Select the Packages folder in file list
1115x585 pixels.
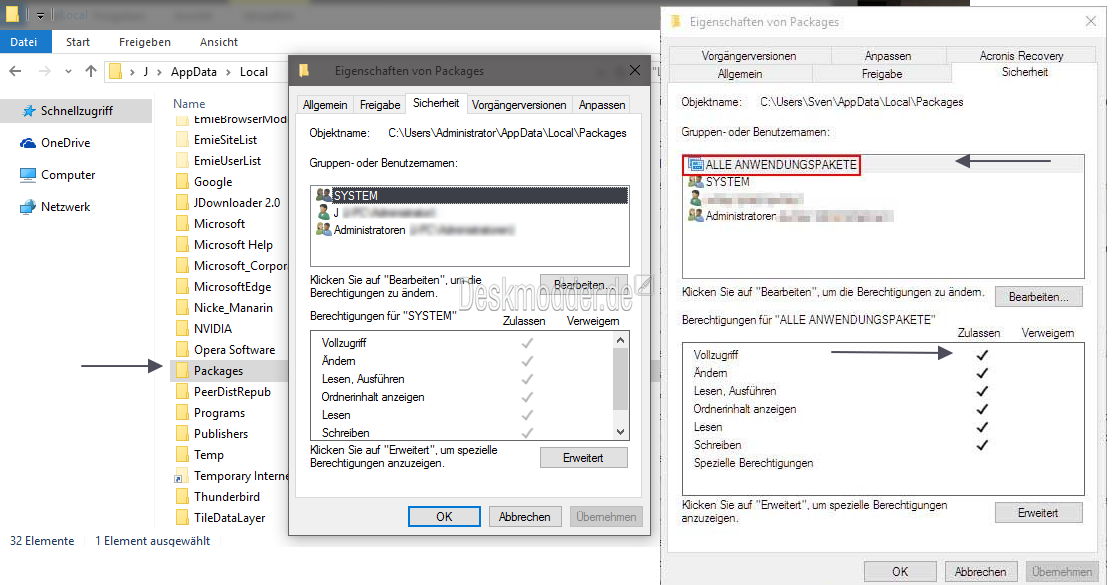pyautogui.click(x=218, y=371)
